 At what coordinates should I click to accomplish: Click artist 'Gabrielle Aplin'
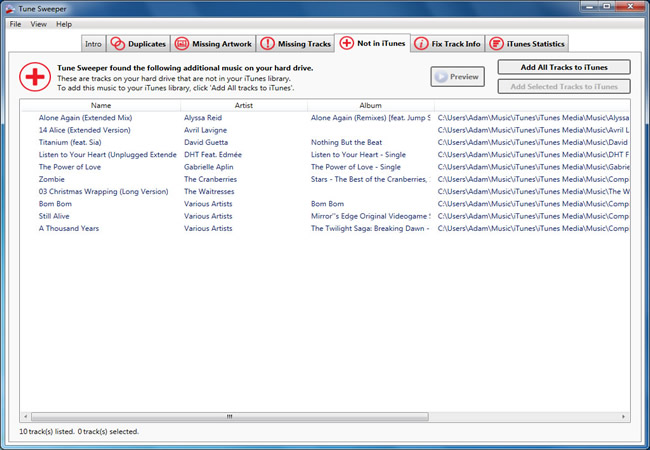pos(209,167)
